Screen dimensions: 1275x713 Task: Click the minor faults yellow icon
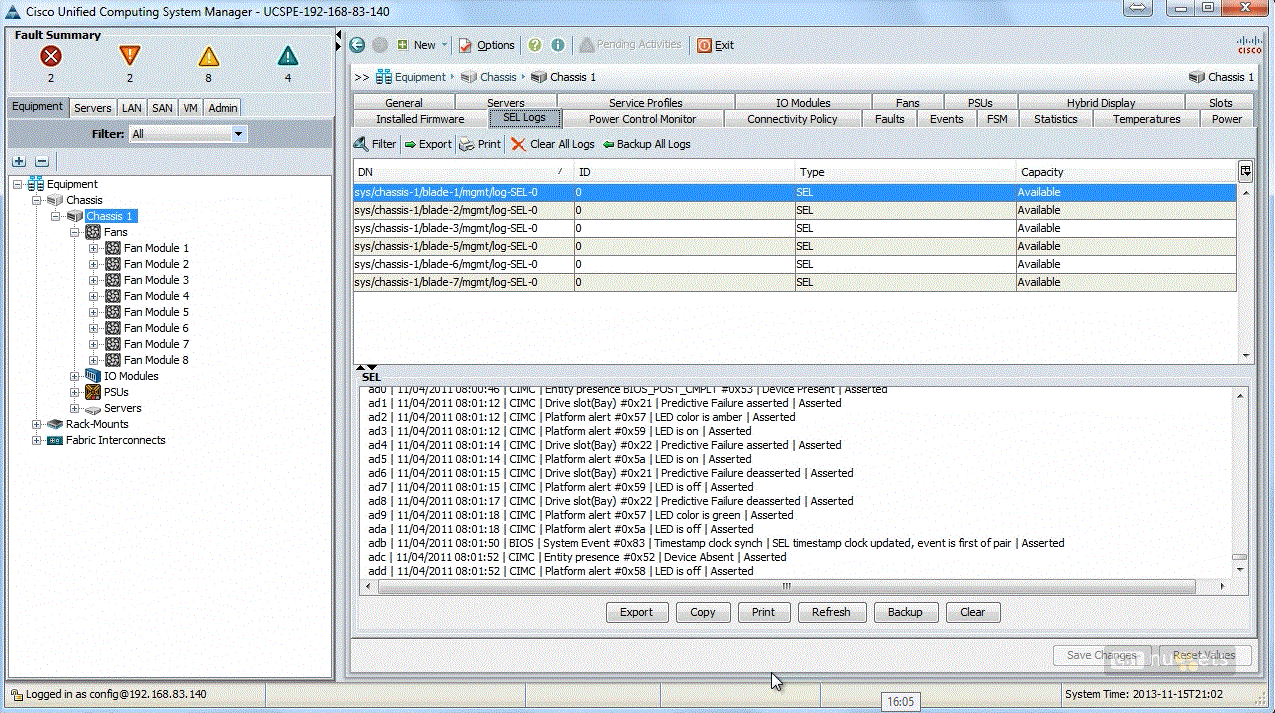pos(208,56)
